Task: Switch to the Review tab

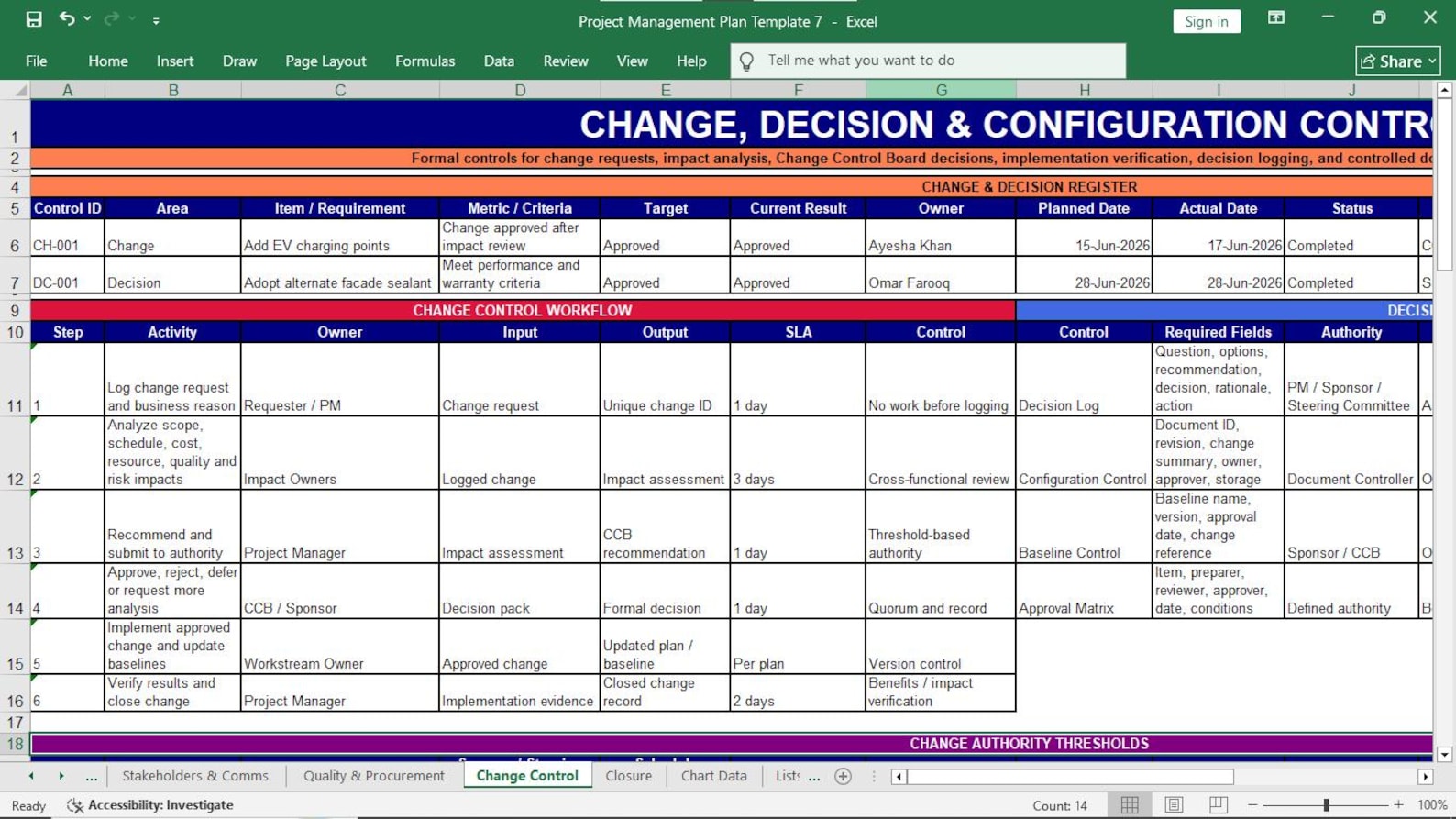Action: (x=566, y=61)
